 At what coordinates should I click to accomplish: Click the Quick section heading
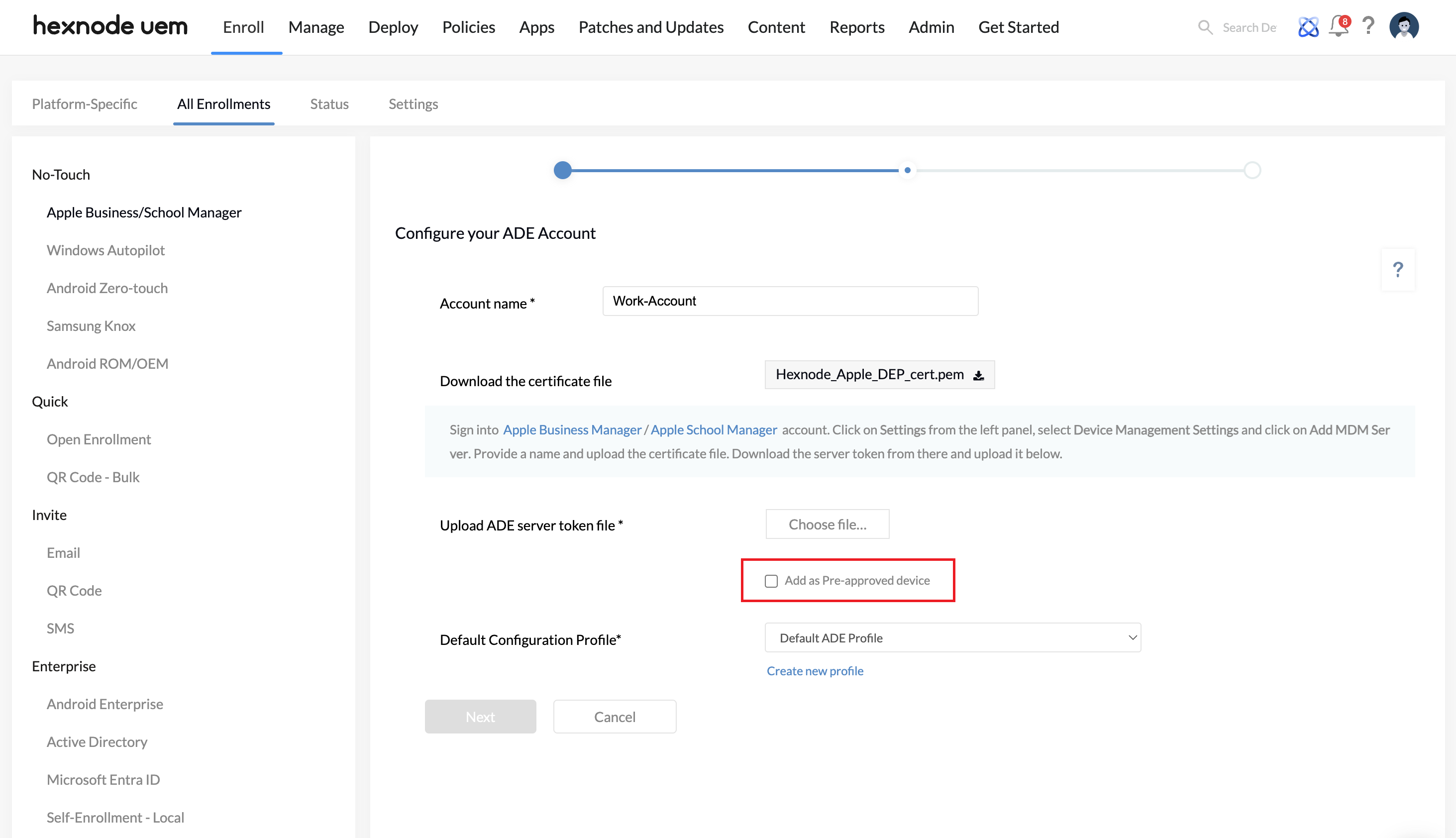pyautogui.click(x=49, y=401)
